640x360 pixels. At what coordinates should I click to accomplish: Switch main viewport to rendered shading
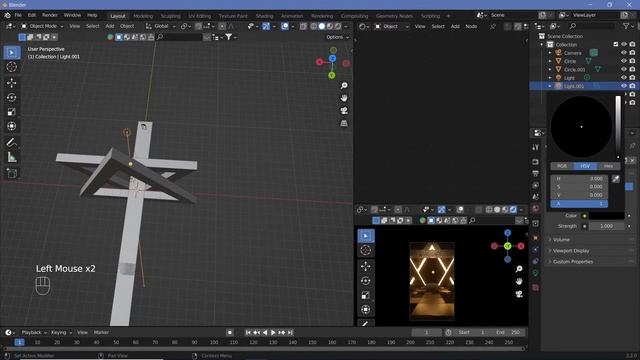point(338,26)
